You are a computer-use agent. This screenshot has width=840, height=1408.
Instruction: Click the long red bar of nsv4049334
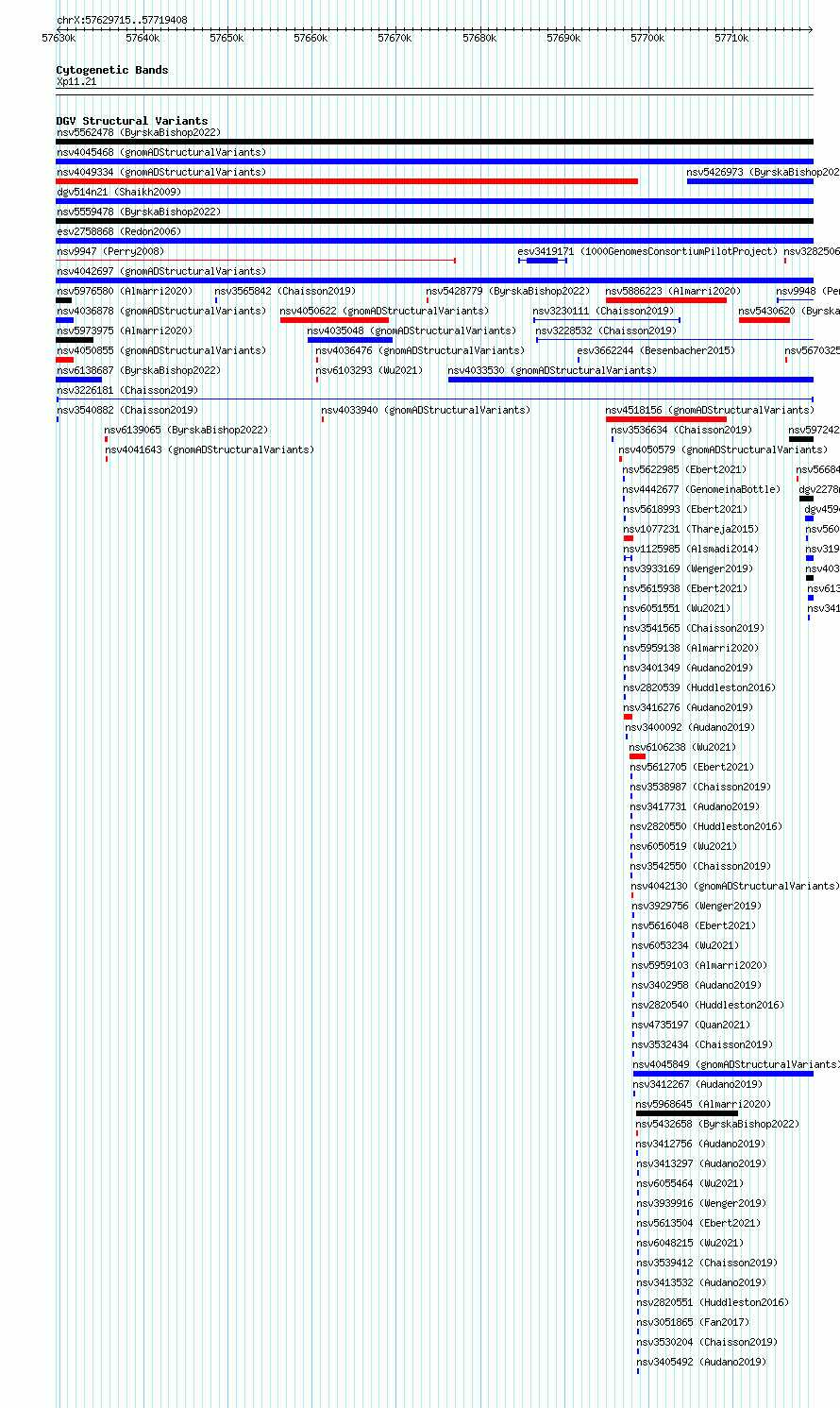click(347, 181)
